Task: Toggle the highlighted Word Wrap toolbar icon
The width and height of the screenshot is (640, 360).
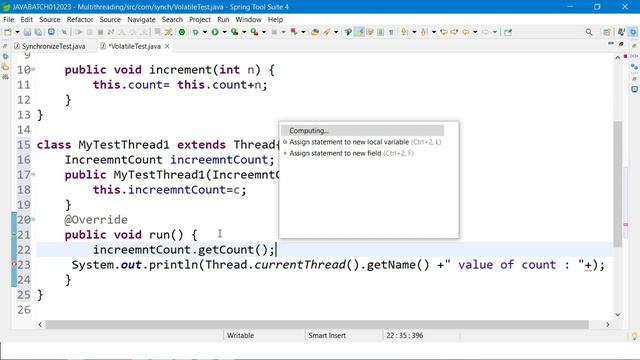Action: point(360,32)
